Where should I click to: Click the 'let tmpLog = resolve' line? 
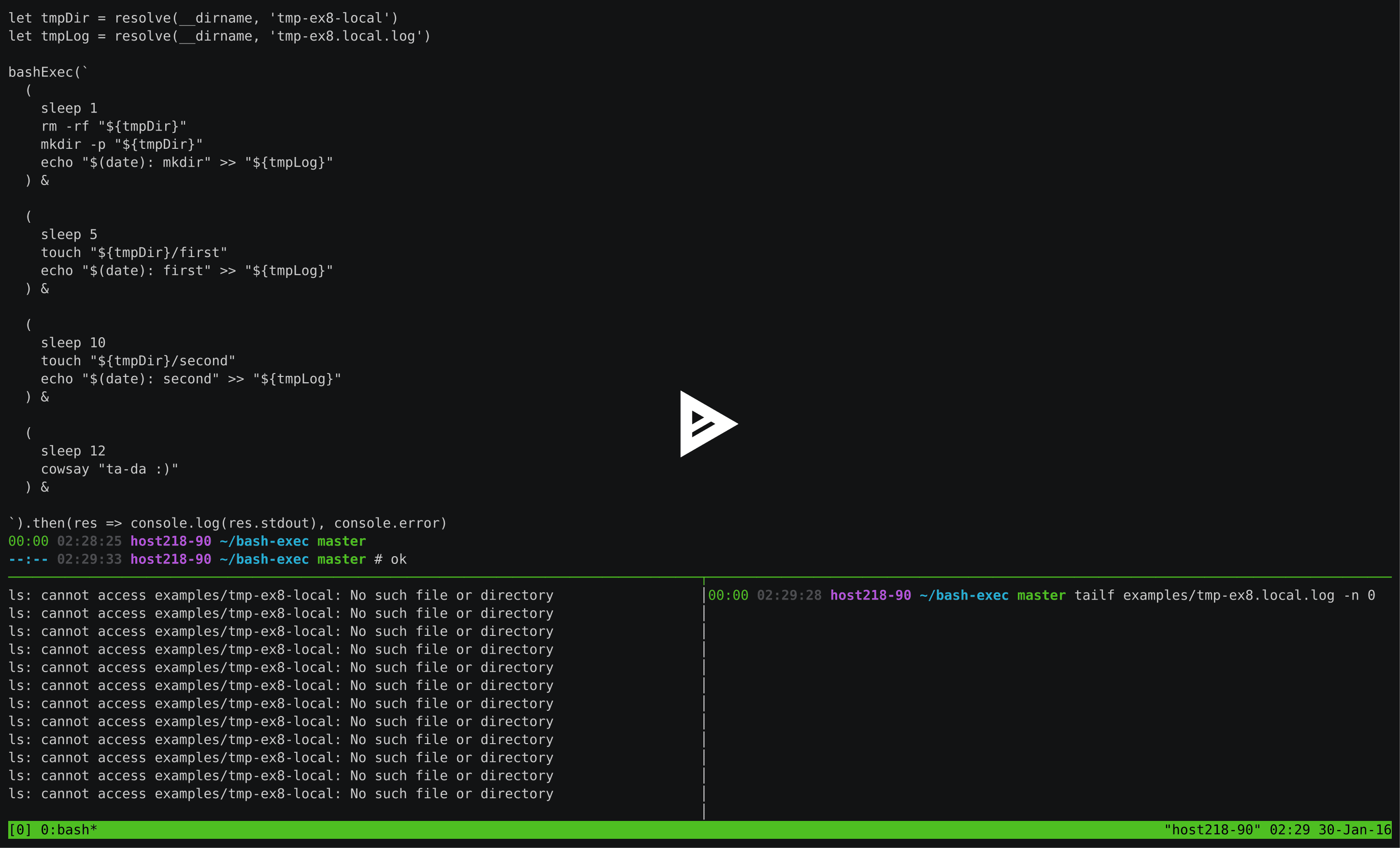[219, 36]
